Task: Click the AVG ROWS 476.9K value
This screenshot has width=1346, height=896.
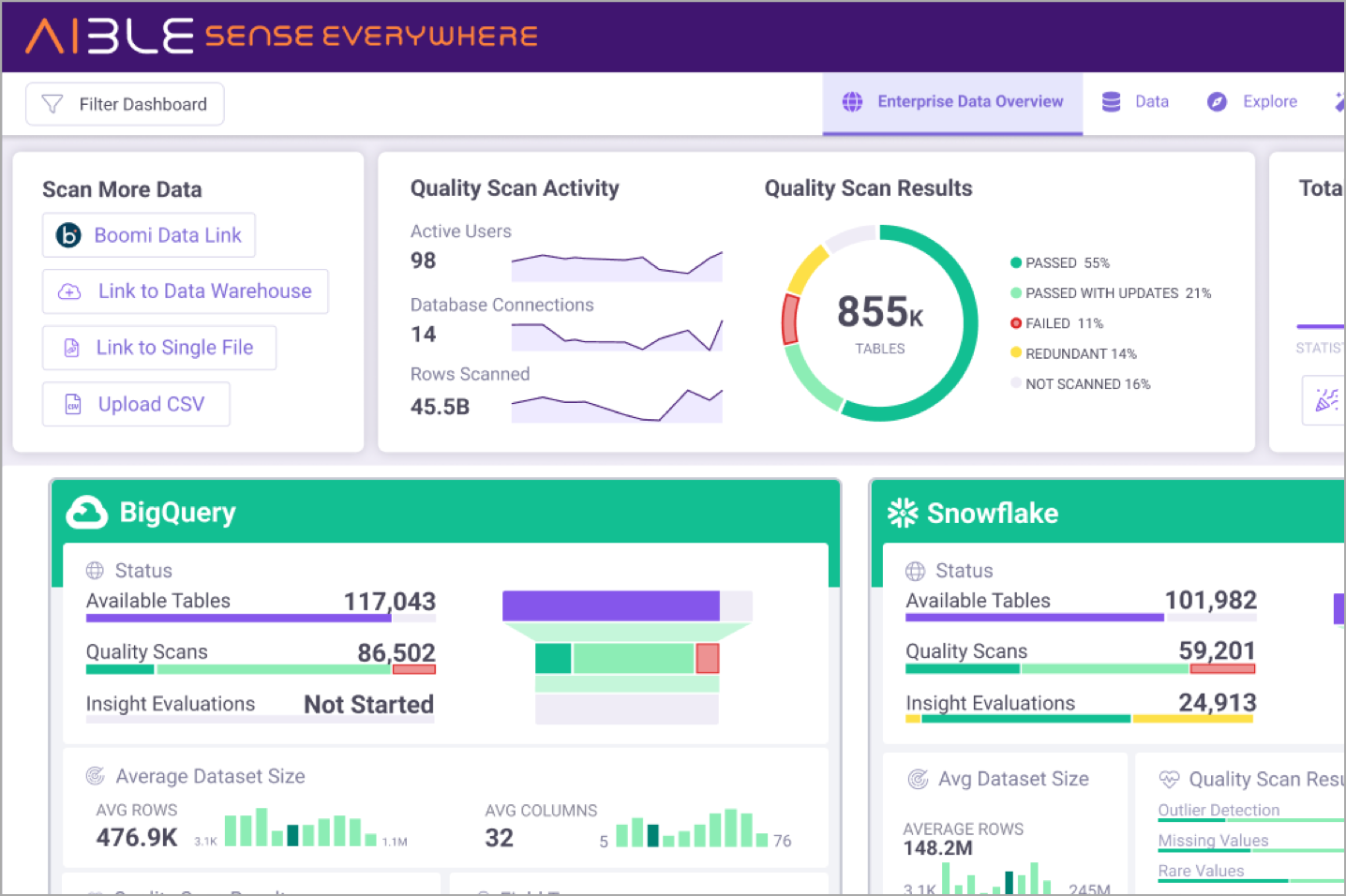Action: (x=137, y=837)
